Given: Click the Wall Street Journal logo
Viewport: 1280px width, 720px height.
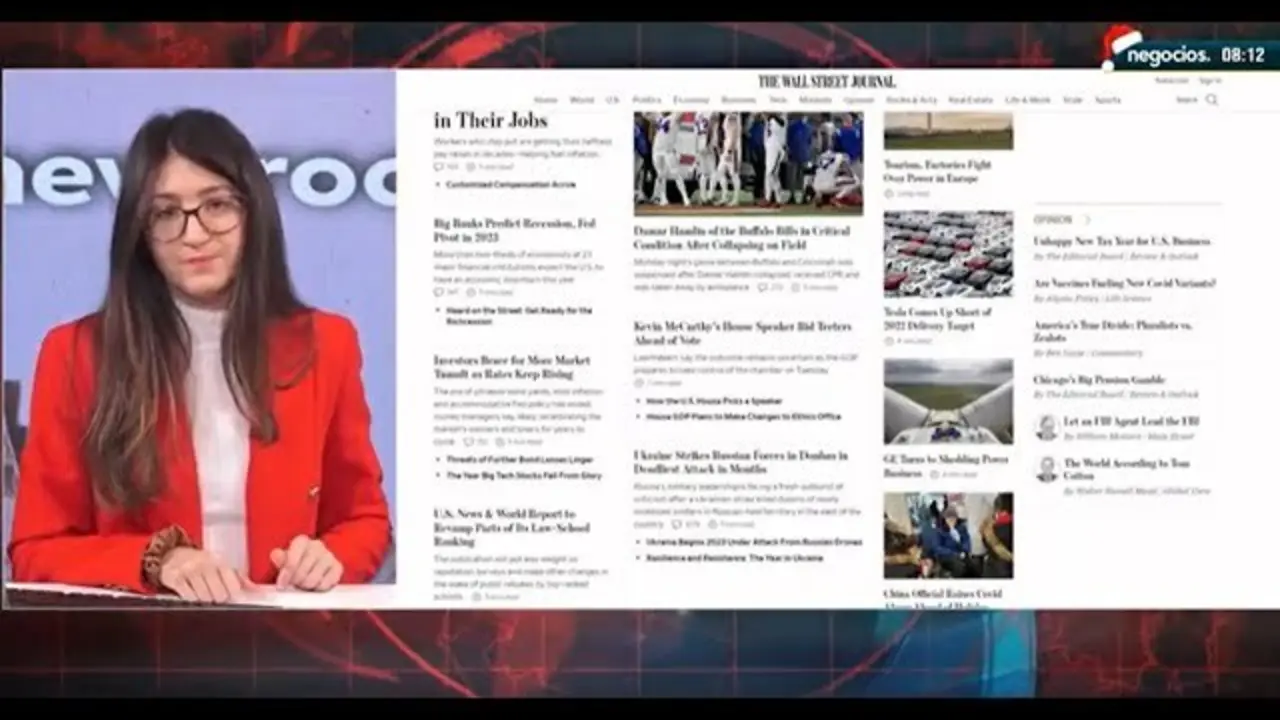Looking at the screenshot, I should (x=826, y=82).
